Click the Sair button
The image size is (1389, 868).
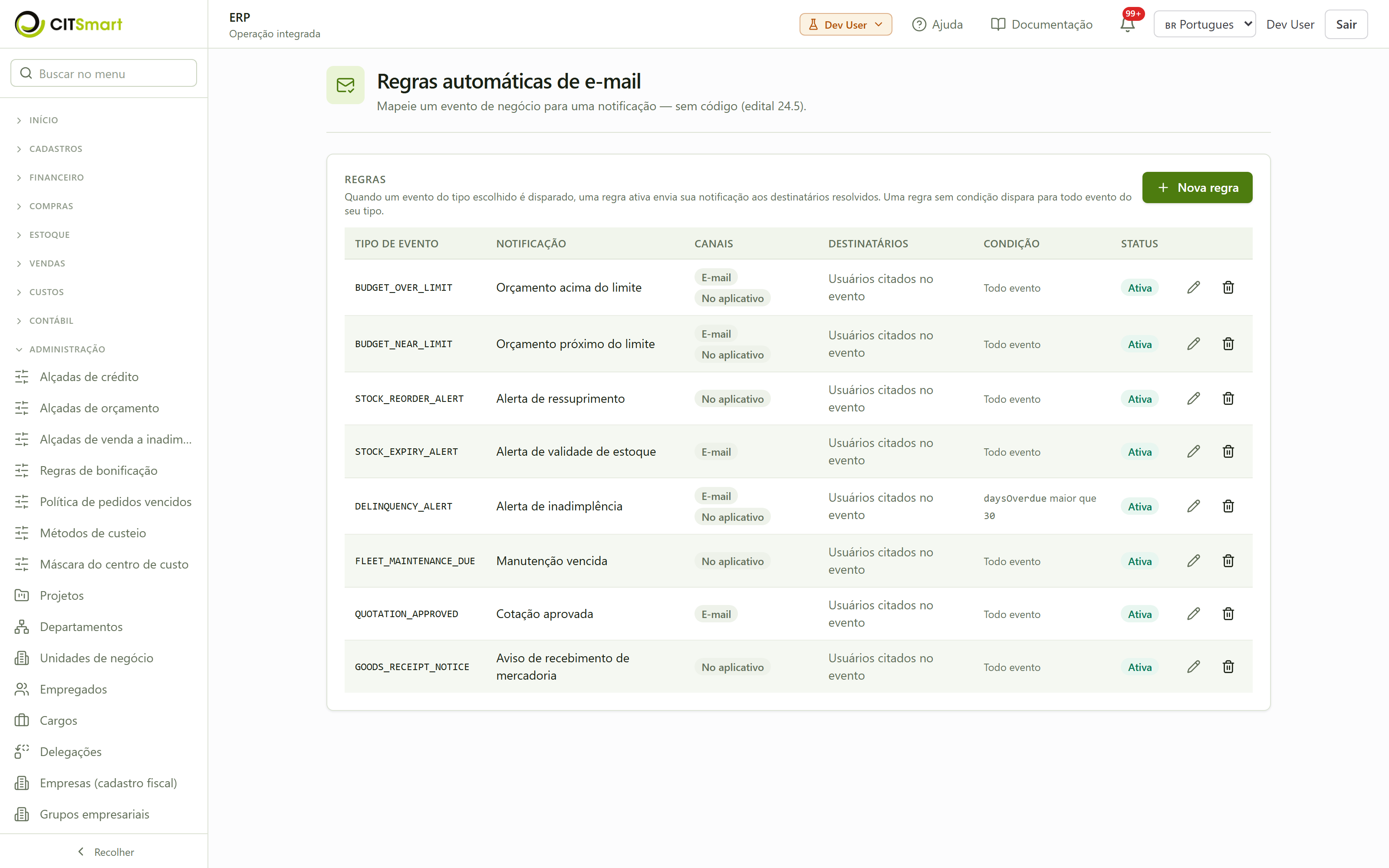(1346, 24)
